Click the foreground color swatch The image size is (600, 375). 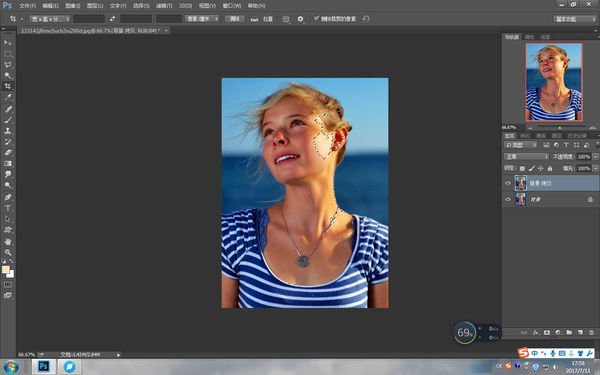click(5, 269)
